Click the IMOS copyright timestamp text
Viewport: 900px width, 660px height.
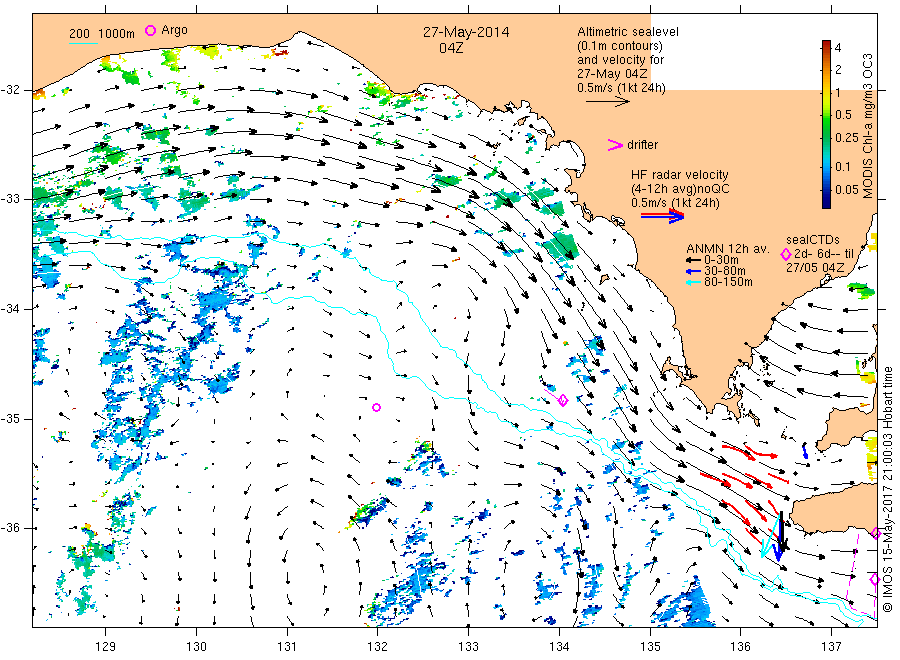tap(888, 489)
